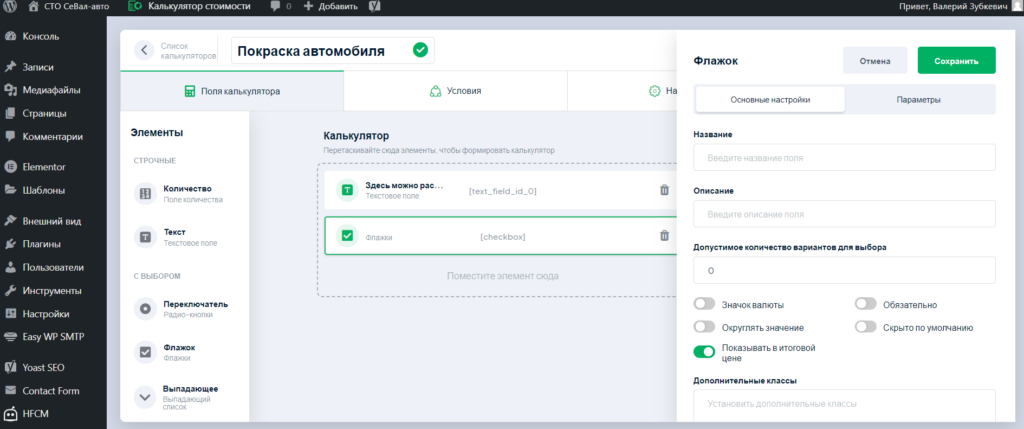1024x429 pixels.
Task: Click the Список калькуляторов link
Action: (x=188, y=51)
